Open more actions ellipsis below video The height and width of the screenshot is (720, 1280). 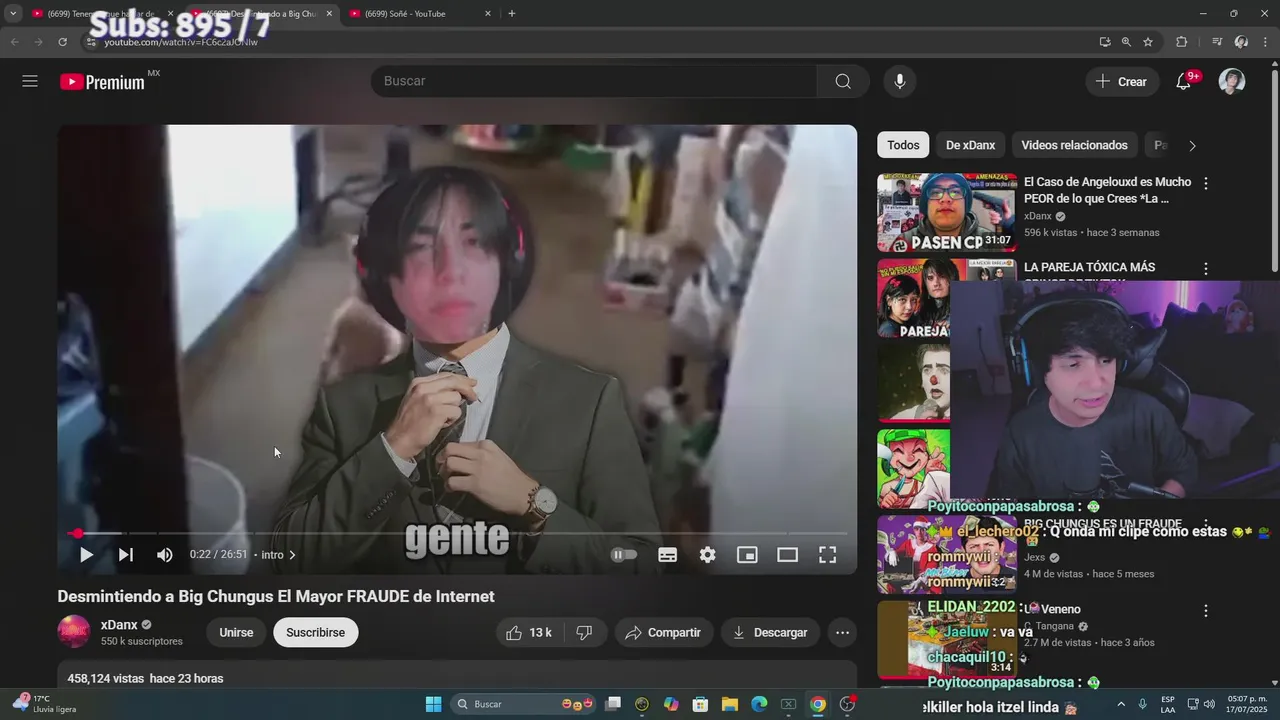click(842, 632)
